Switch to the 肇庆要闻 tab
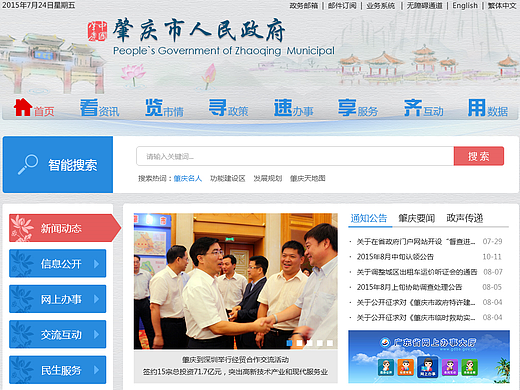The image size is (520, 390). point(417,218)
